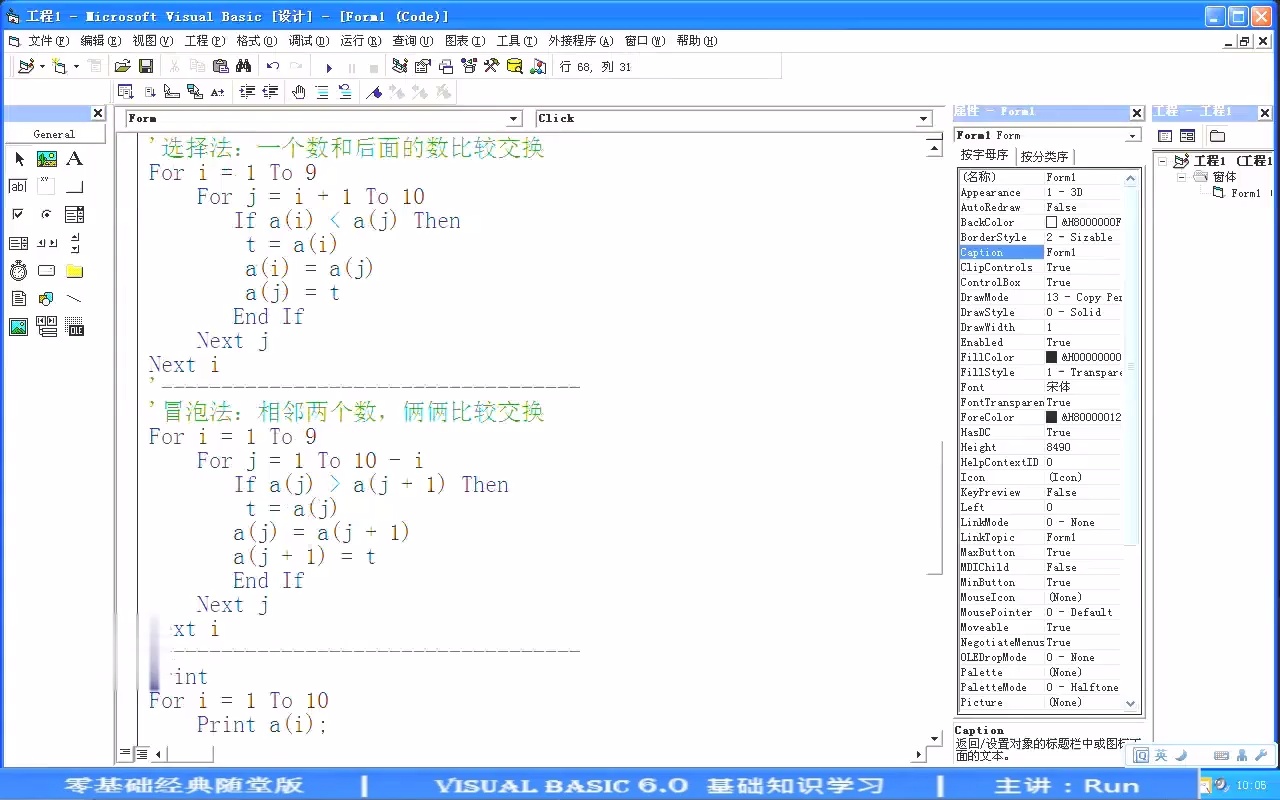
Task: Select the OLE container tool in toolbox
Action: 74,327
